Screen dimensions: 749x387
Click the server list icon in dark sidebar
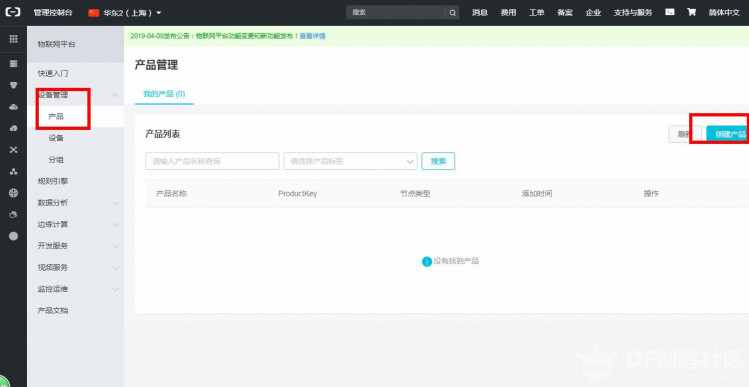[x=13, y=64]
